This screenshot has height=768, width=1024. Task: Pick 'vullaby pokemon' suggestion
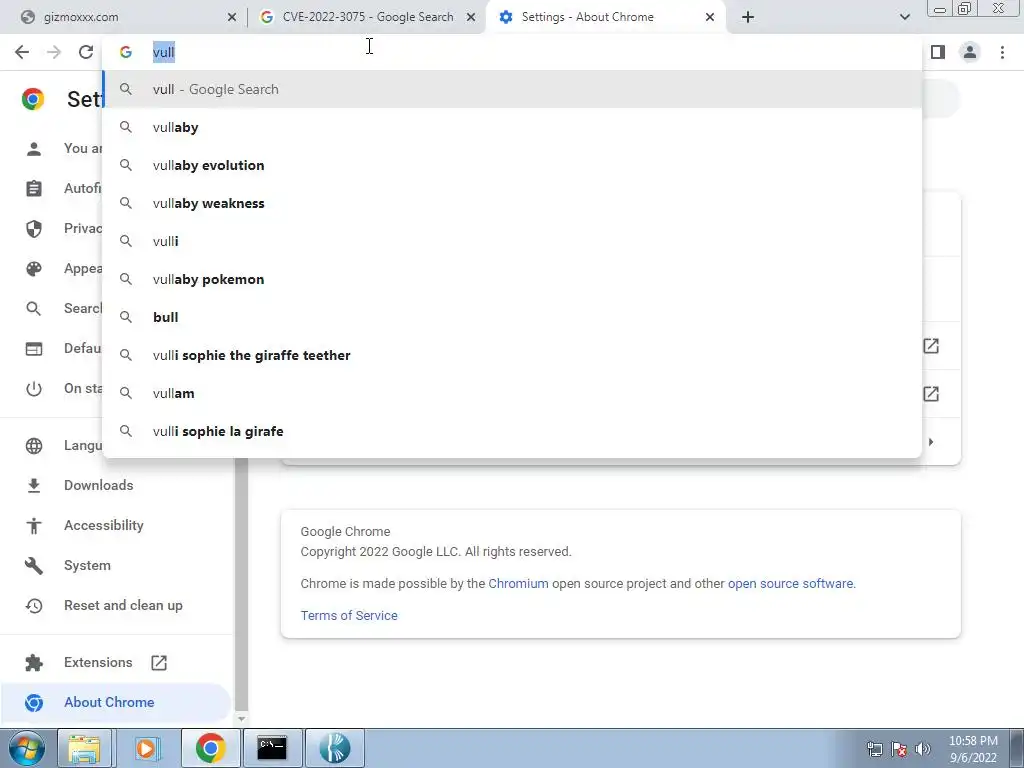(513, 279)
